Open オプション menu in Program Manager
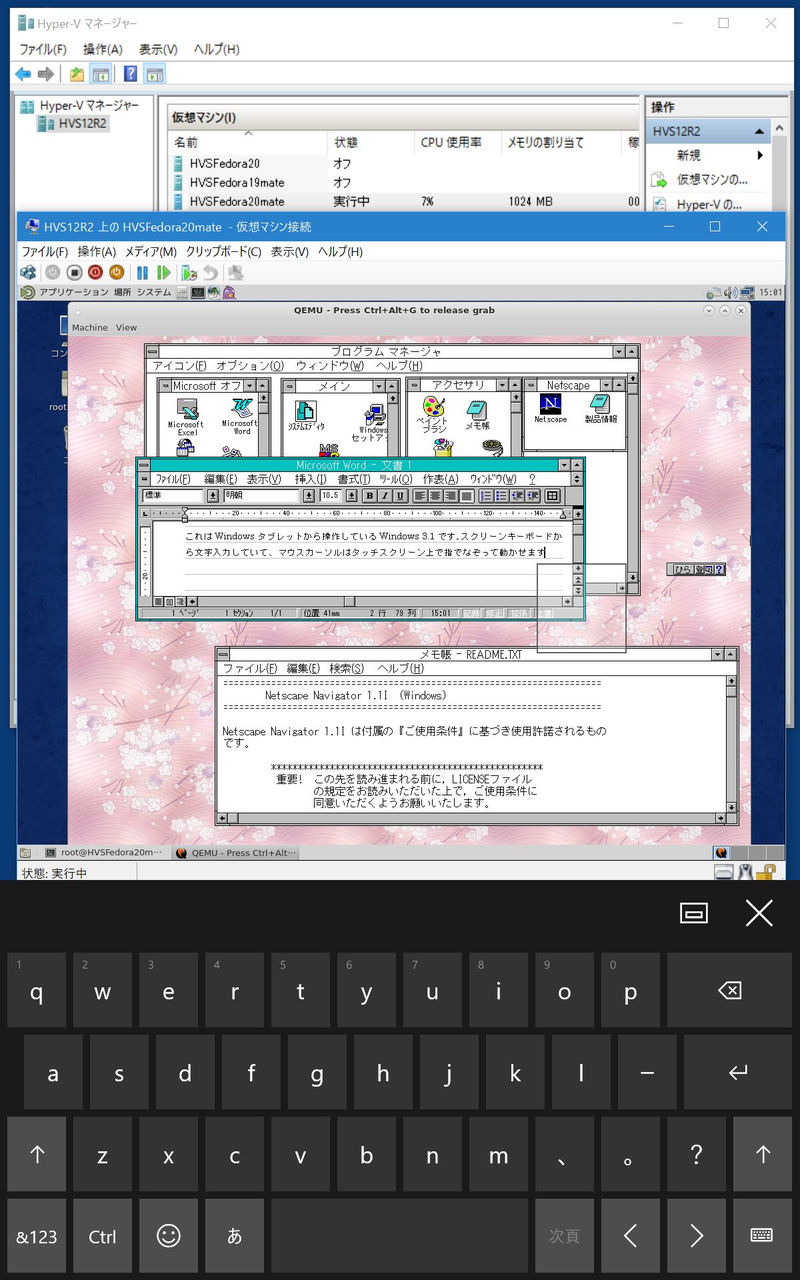This screenshot has width=800, height=1280. point(250,366)
